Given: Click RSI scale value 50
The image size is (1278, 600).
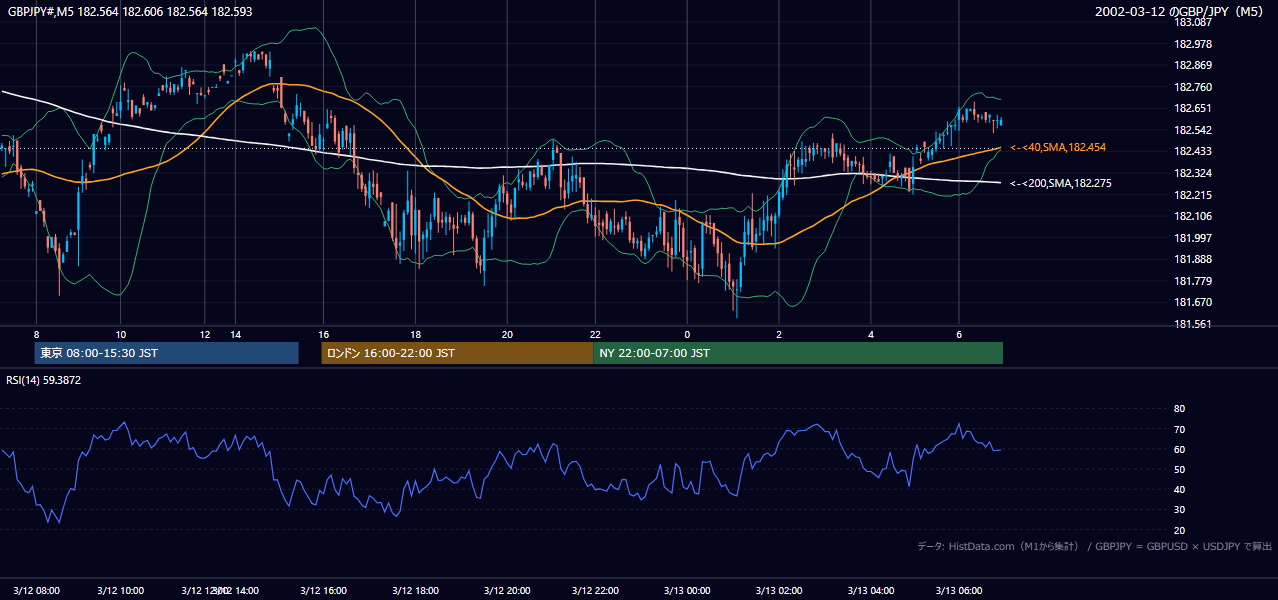Looking at the screenshot, I should 1179,469.
